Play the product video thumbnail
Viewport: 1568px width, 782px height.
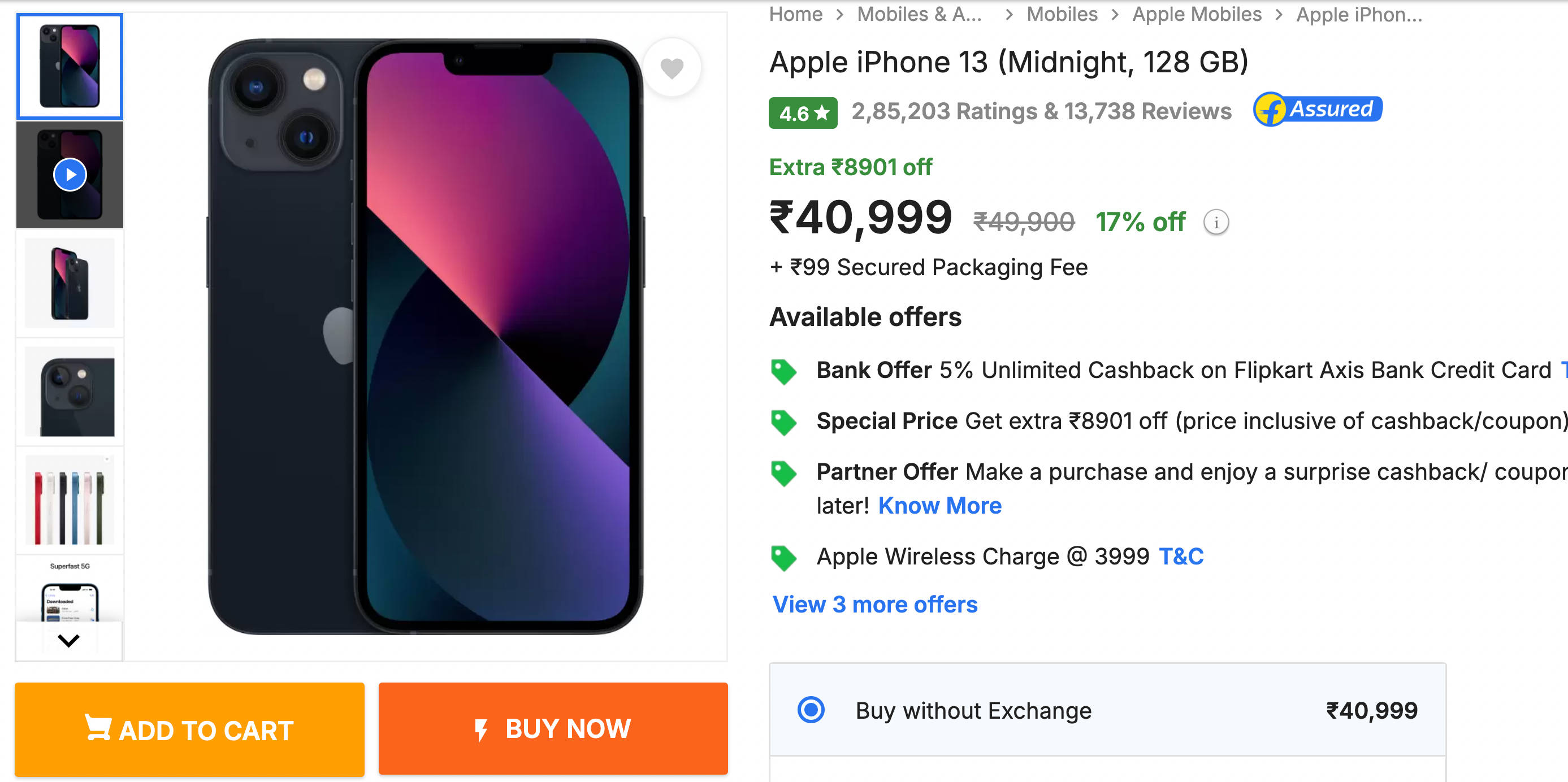click(x=70, y=175)
